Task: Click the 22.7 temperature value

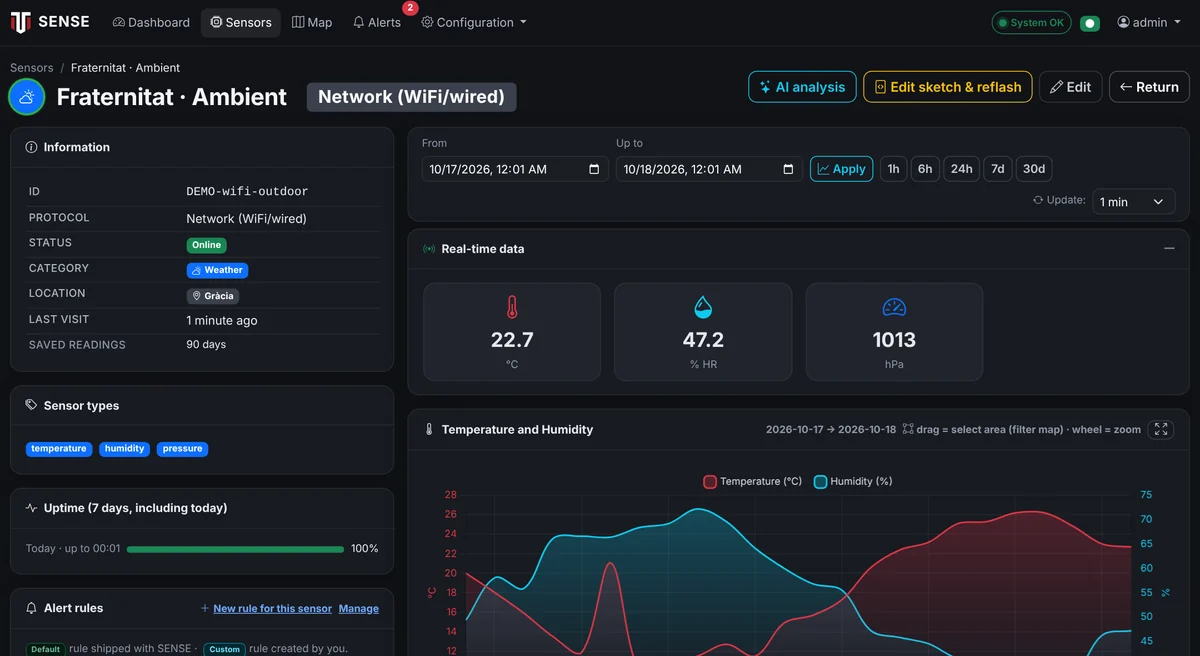Action: [512, 340]
